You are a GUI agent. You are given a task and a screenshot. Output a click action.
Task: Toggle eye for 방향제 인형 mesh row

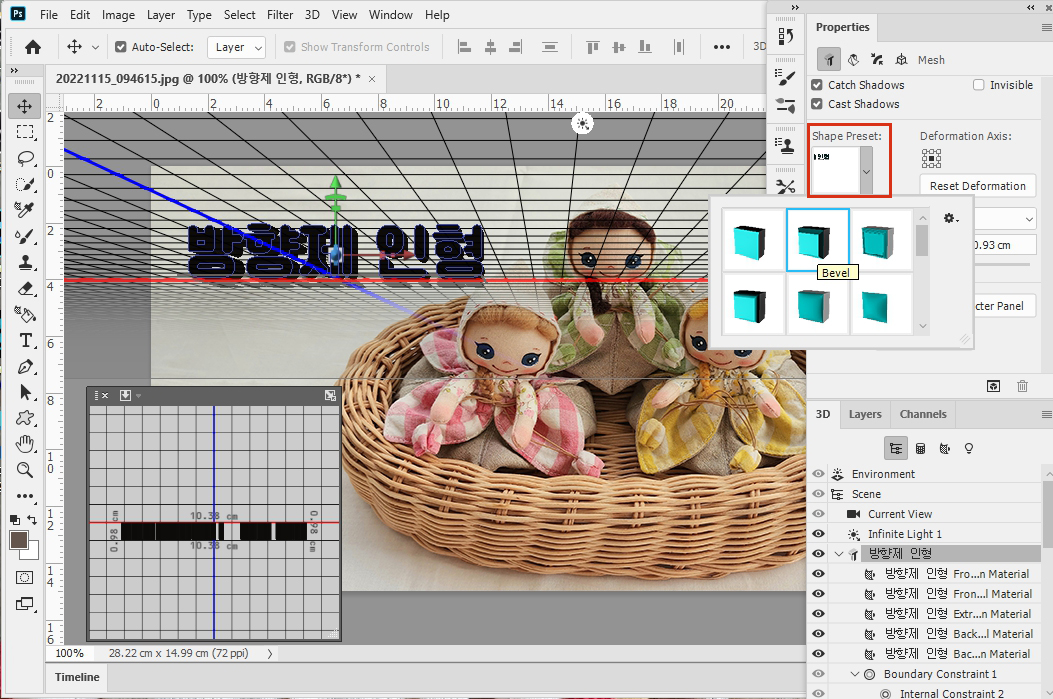pos(818,554)
